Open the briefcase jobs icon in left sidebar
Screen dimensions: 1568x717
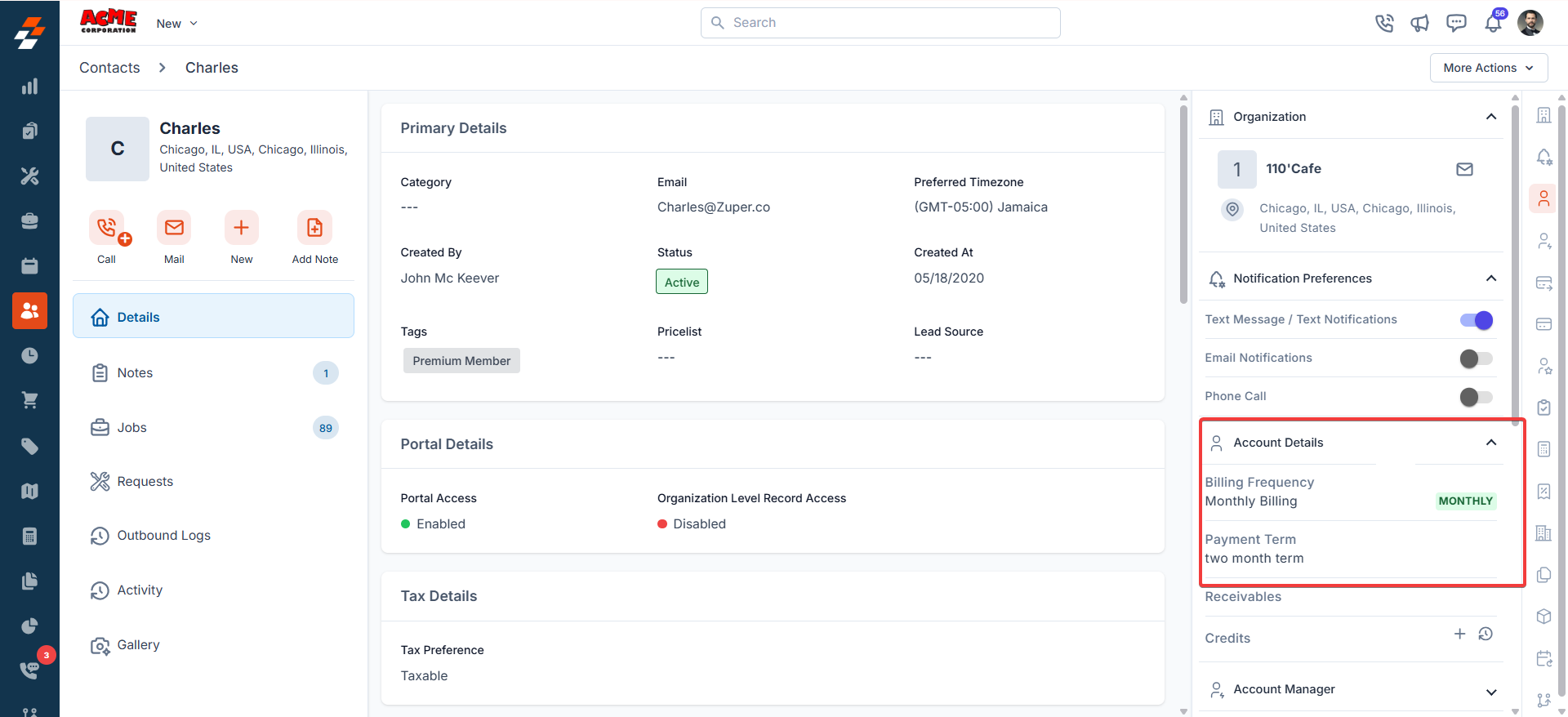tap(29, 220)
